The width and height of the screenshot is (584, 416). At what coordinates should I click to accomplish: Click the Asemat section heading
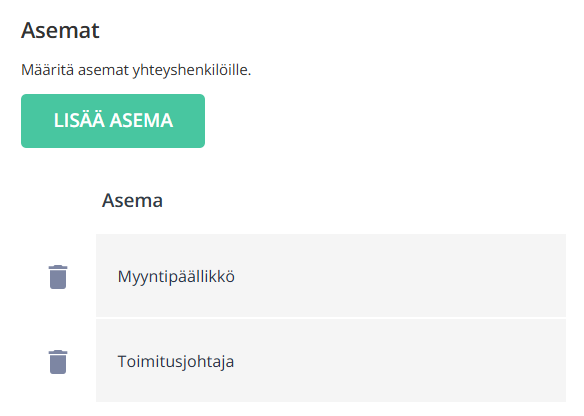point(60,30)
